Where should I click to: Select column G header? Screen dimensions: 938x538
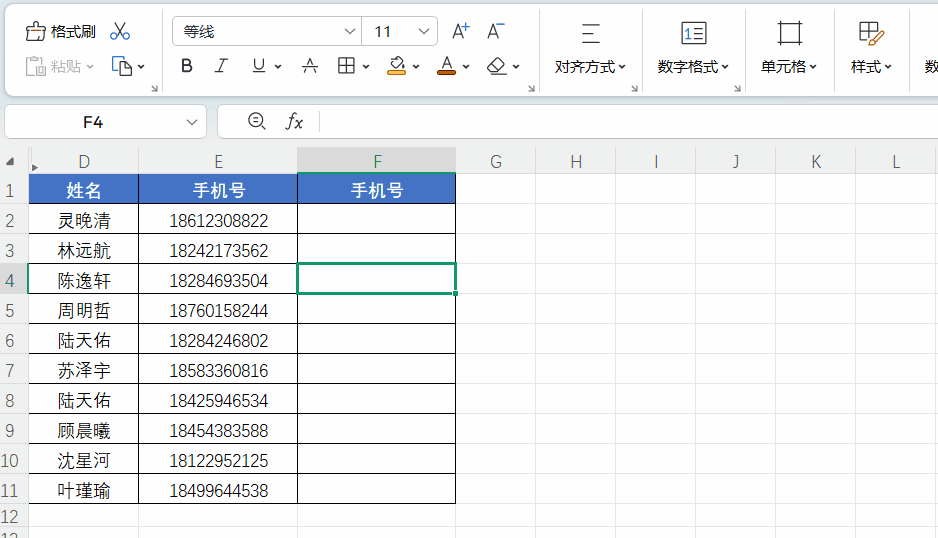496,162
